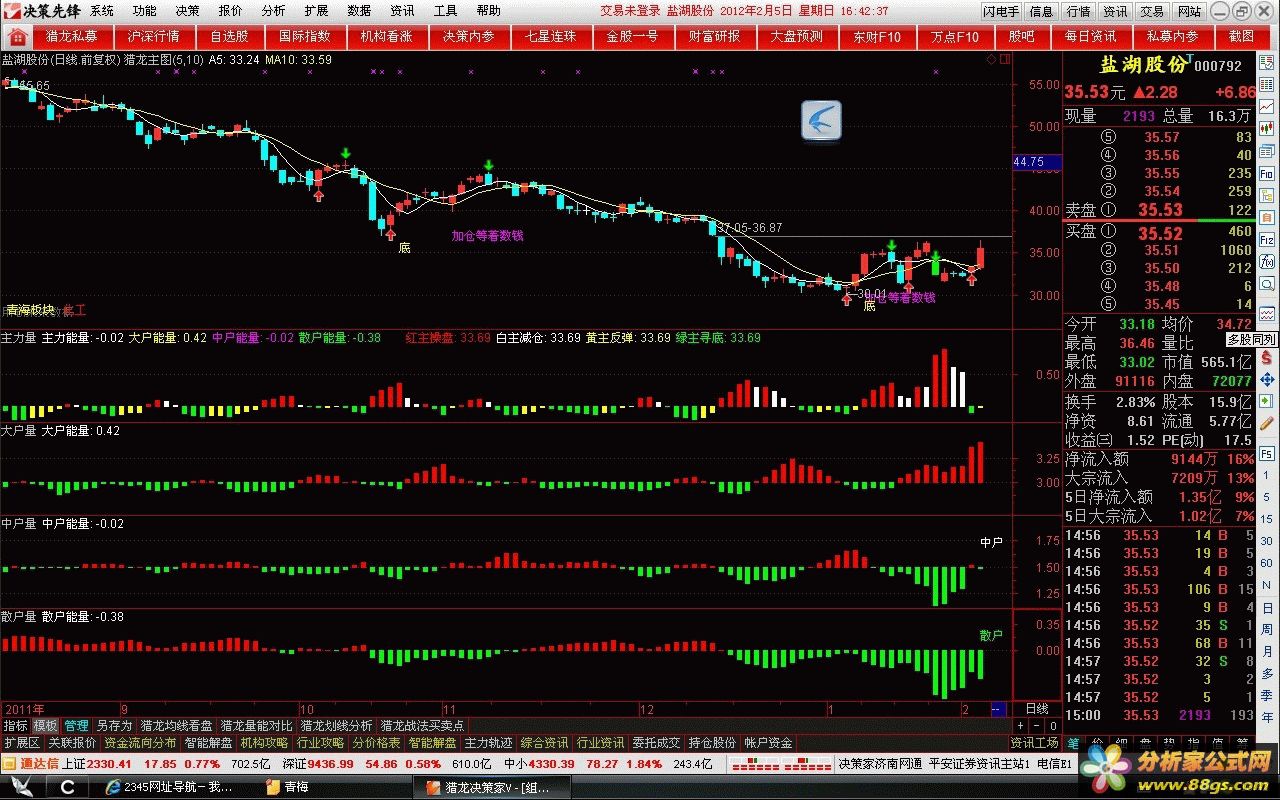
Task: Click the F12 trading shortcut icon in sidebar
Action: (1267, 239)
